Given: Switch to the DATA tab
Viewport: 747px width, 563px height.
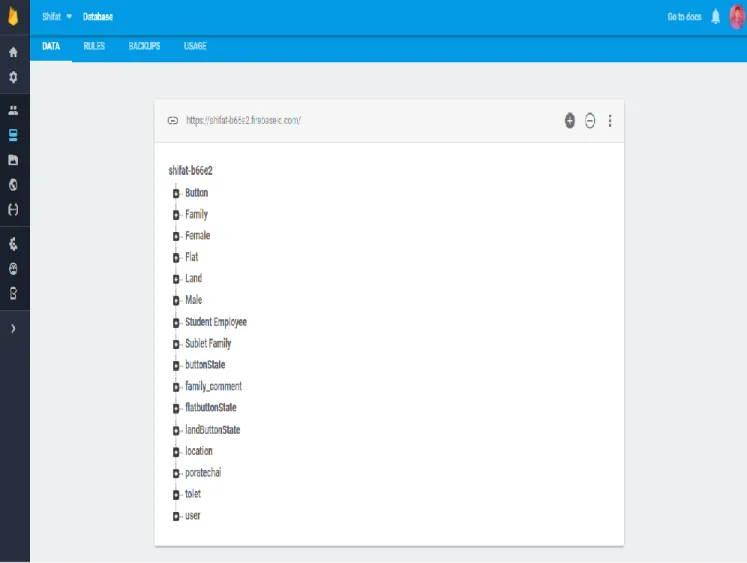Looking at the screenshot, I should [51, 46].
